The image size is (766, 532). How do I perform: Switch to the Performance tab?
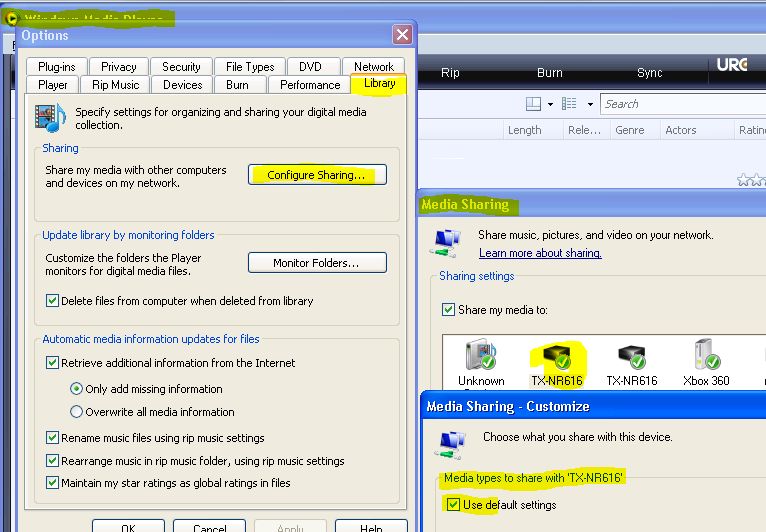click(310, 85)
